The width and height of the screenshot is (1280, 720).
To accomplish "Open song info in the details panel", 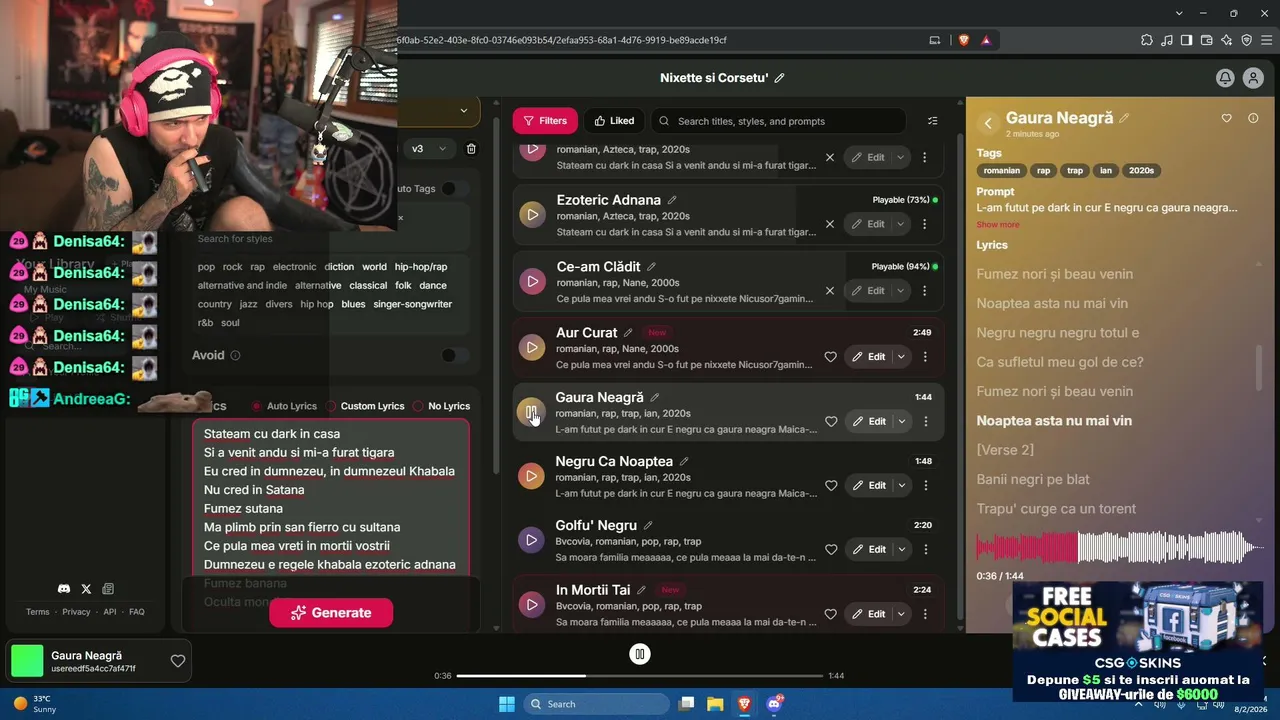I will pyautogui.click(x=1253, y=118).
